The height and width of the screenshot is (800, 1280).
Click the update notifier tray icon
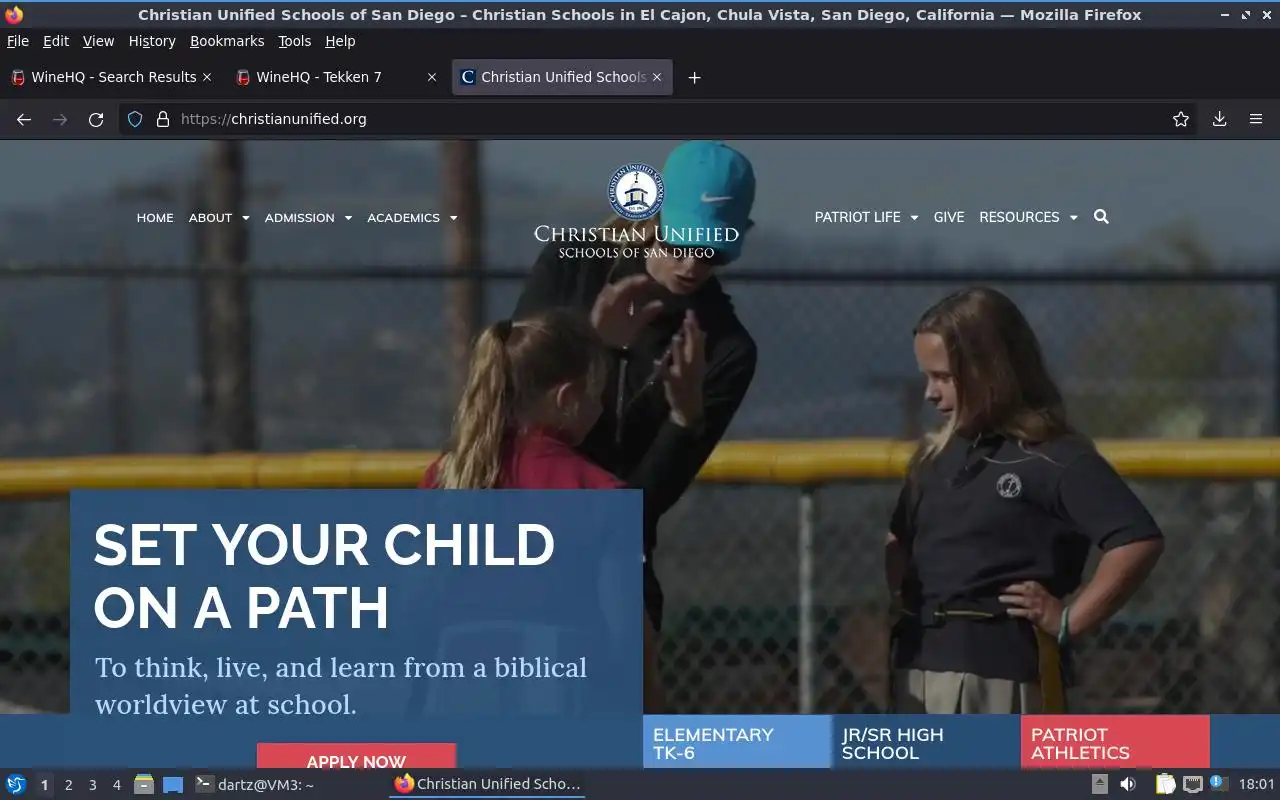tap(1218, 784)
